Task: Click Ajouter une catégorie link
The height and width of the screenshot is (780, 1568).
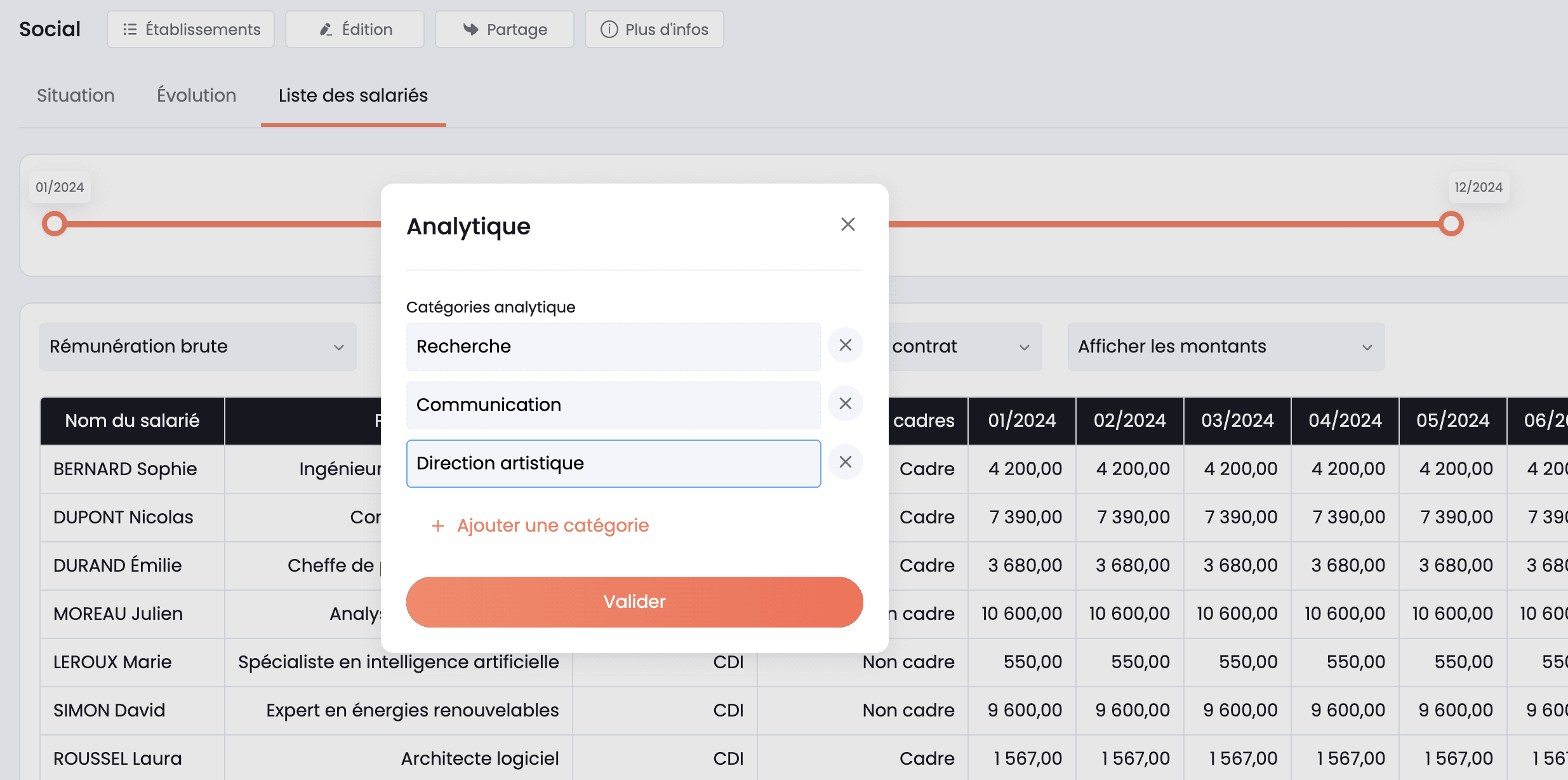Action: tap(553, 525)
